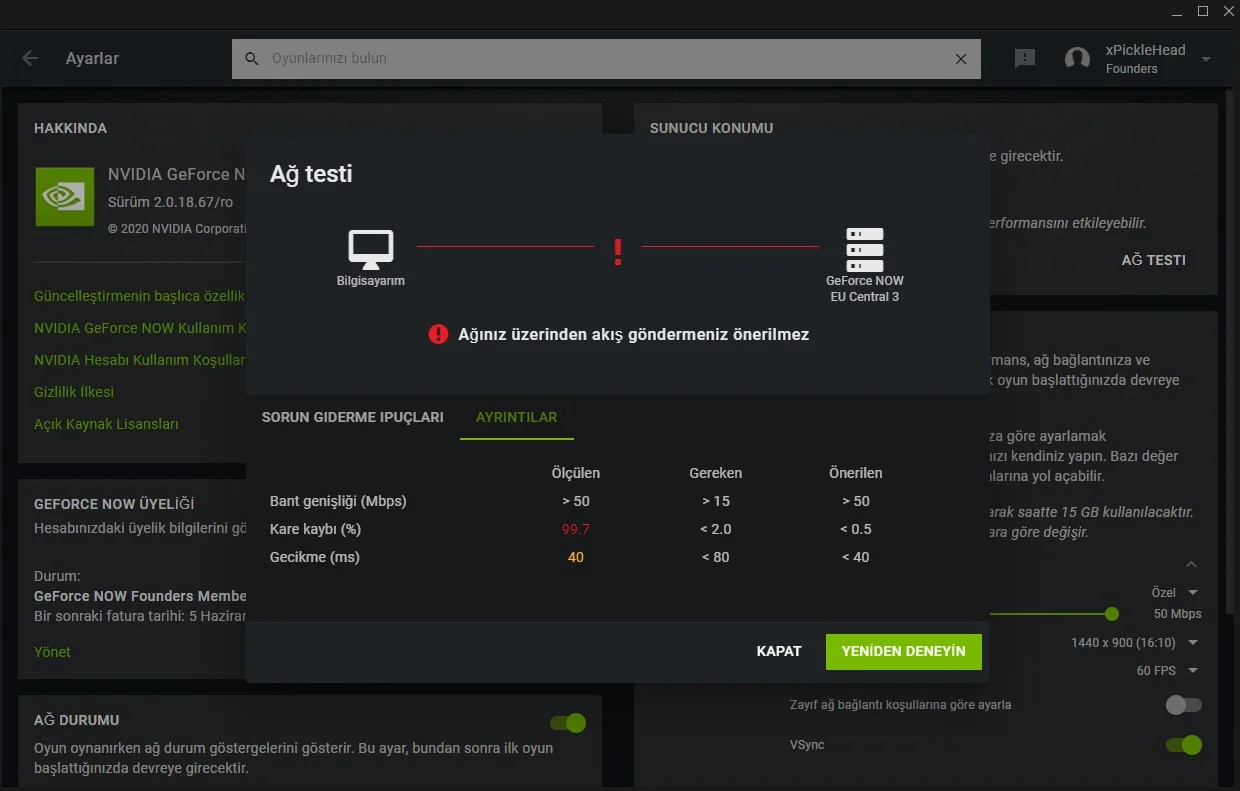Select the Ayrıntılar tab

tap(517, 417)
